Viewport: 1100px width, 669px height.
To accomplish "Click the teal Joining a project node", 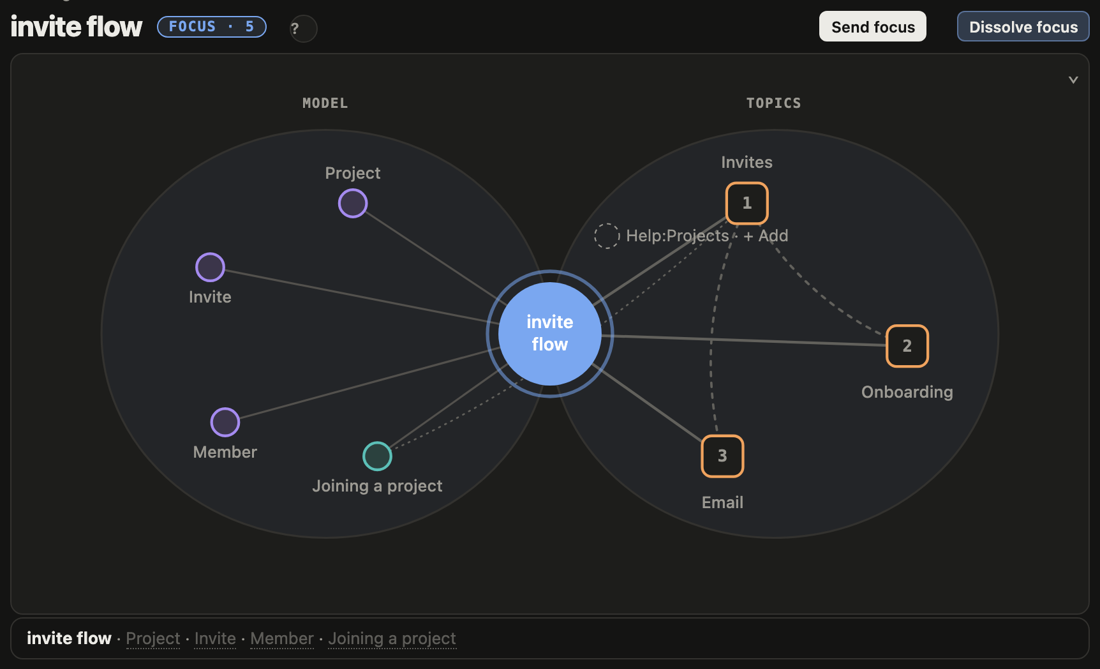I will (x=377, y=456).
